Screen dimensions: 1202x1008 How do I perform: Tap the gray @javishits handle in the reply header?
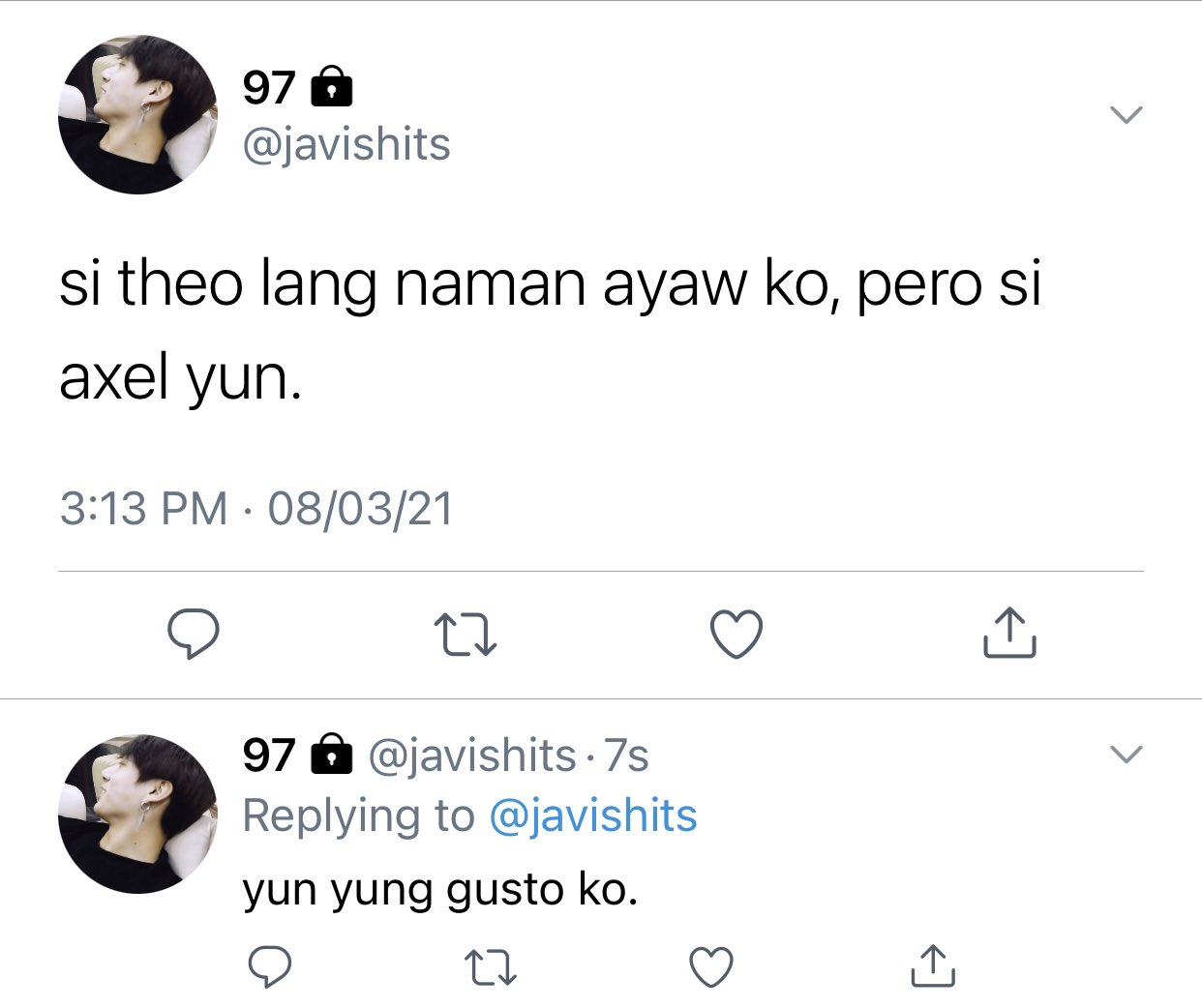[x=472, y=756]
